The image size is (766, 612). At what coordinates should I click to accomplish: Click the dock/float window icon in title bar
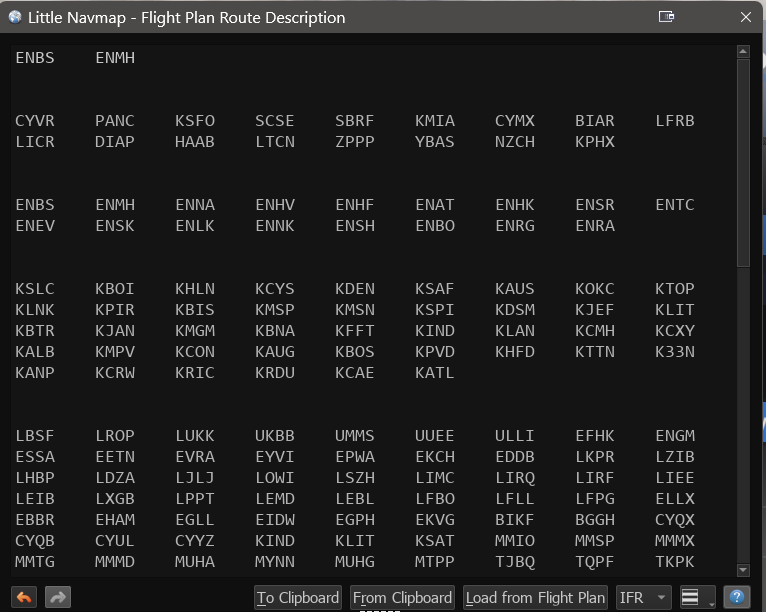click(x=666, y=17)
